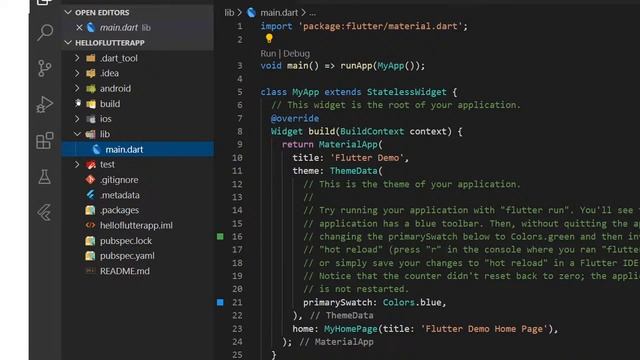Click the .metadata Flutter file icon

point(90,195)
